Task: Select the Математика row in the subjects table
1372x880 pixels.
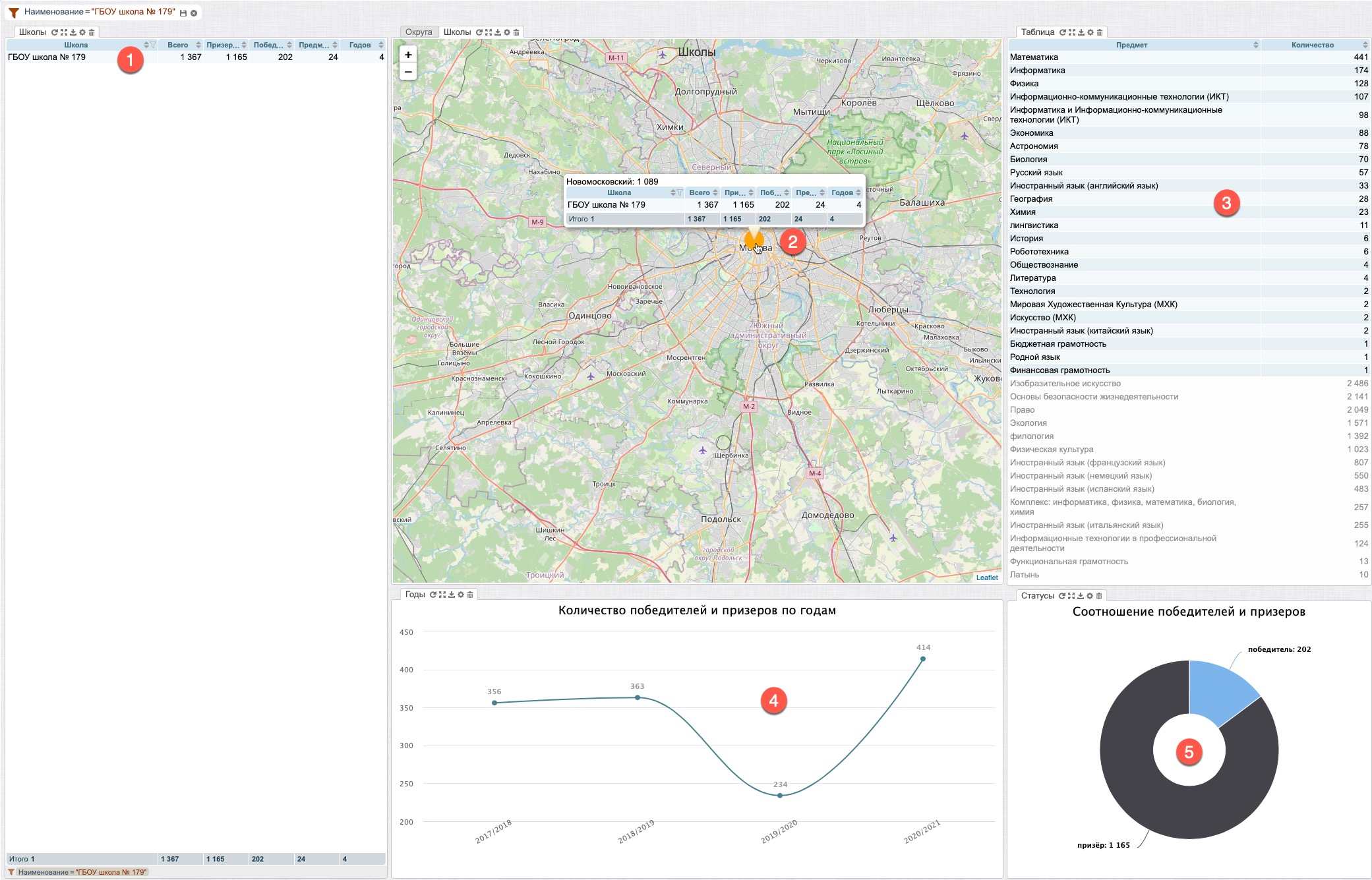Action: point(1034,57)
